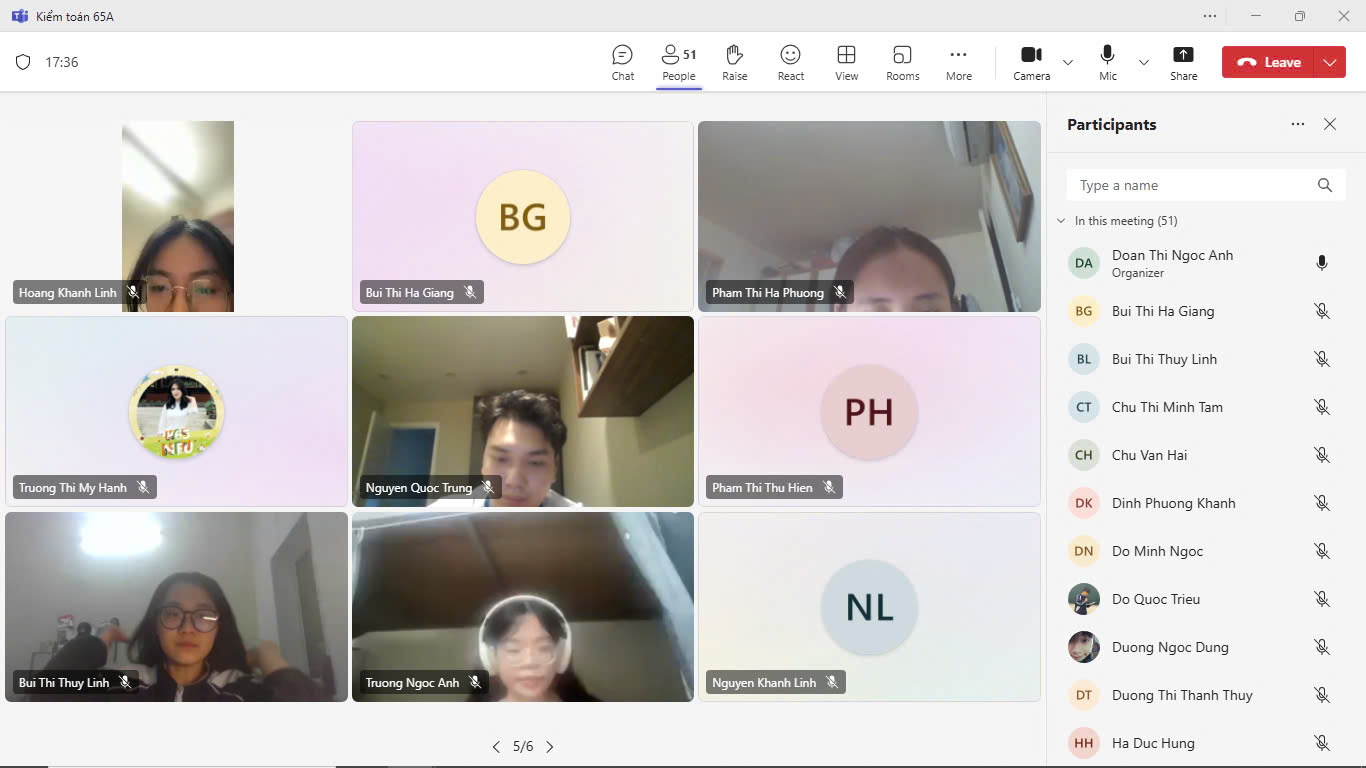1366x768 pixels.
Task: Toggle the Camera on or off
Action: point(1031,62)
